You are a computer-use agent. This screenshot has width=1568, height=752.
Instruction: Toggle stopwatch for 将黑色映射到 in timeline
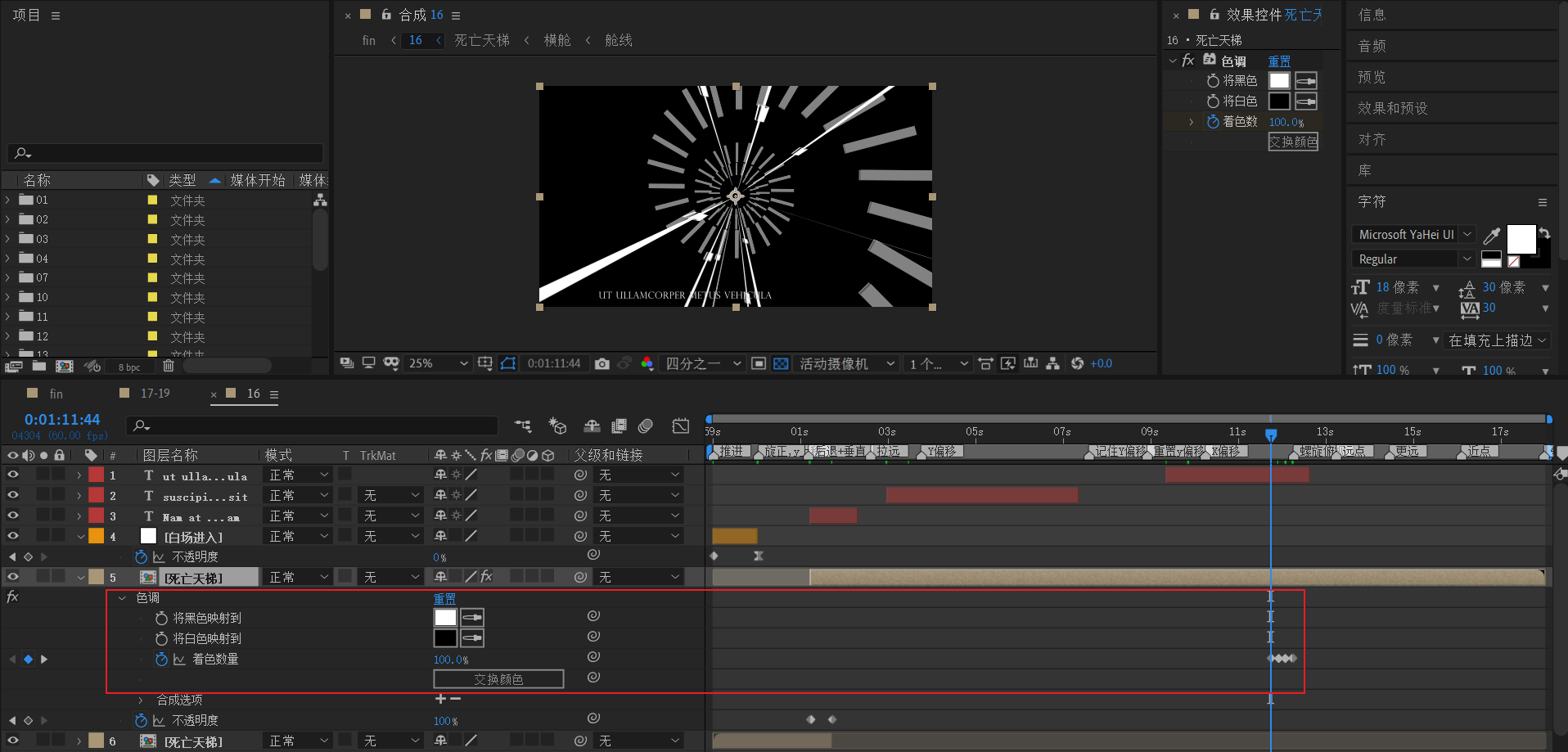pyautogui.click(x=161, y=619)
